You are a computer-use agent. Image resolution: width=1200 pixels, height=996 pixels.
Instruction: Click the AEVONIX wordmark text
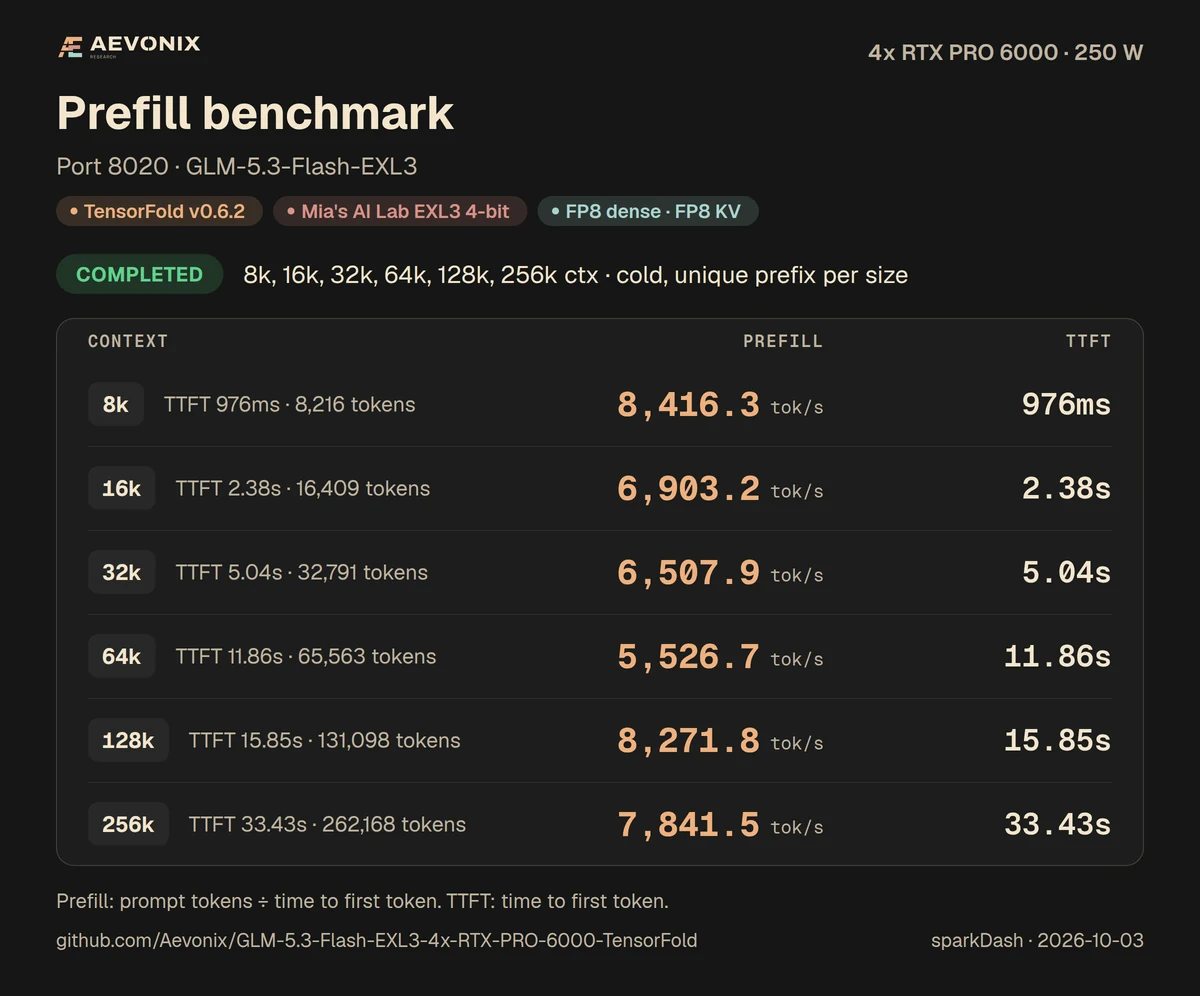[x=145, y=44]
